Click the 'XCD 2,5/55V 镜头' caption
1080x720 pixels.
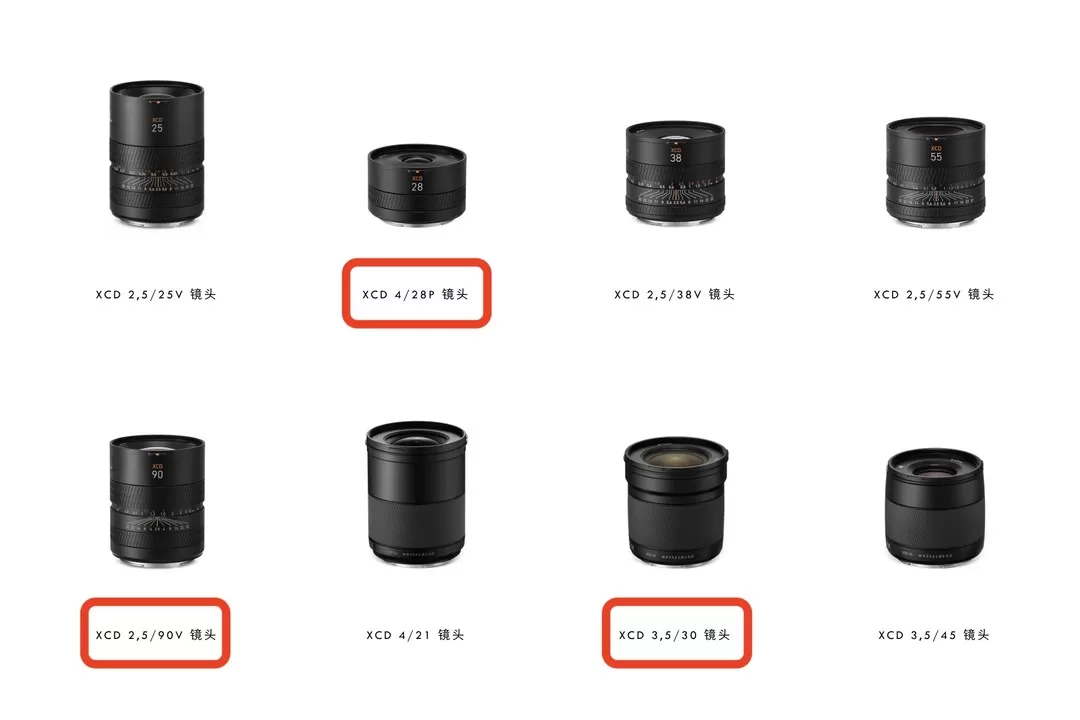934,294
